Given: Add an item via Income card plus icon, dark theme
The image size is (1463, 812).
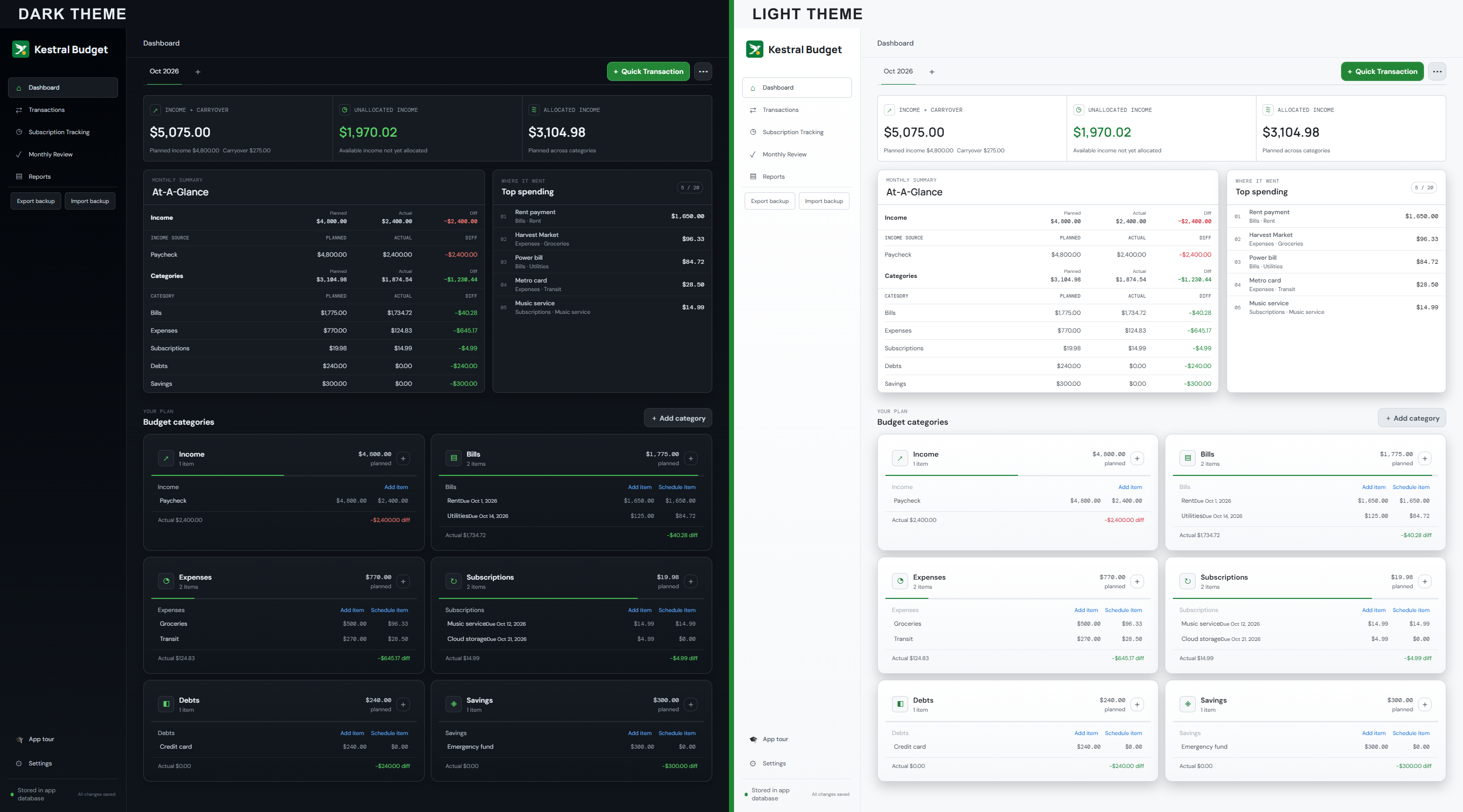Looking at the screenshot, I should tap(403, 458).
